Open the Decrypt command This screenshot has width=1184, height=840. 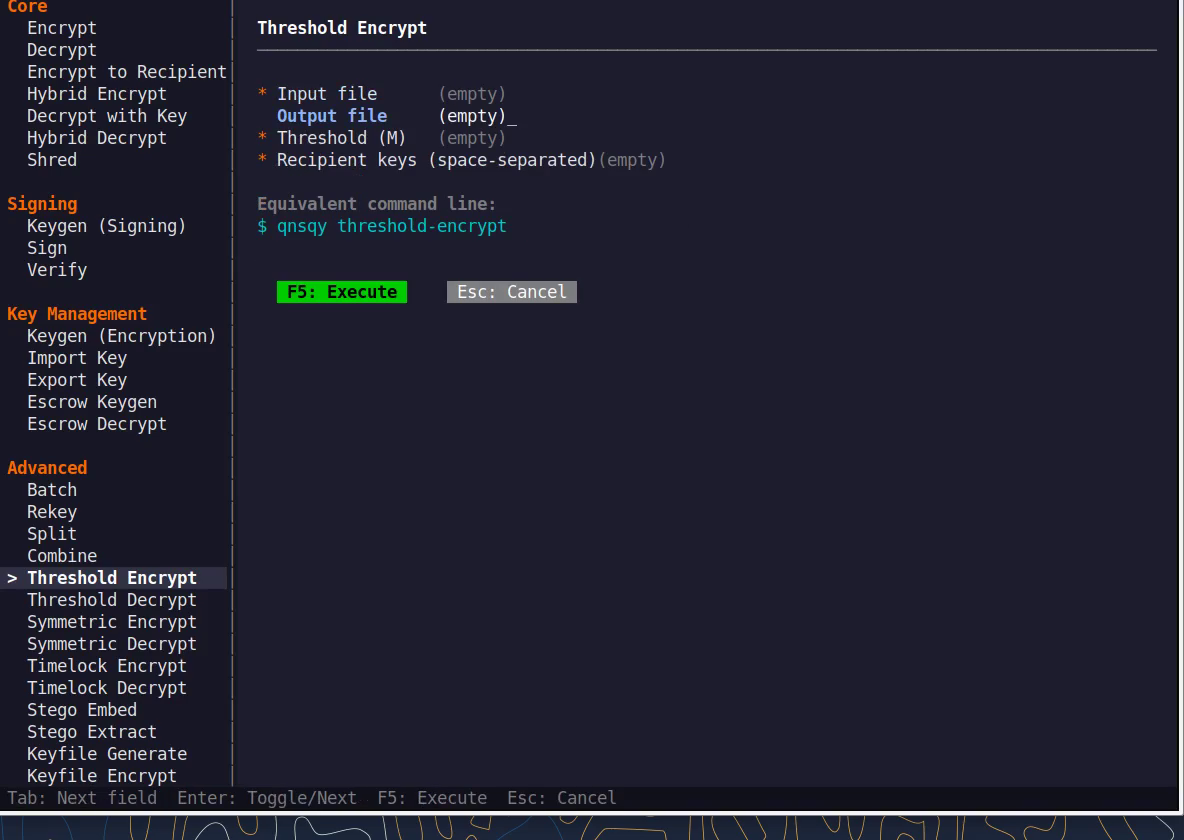click(x=62, y=50)
